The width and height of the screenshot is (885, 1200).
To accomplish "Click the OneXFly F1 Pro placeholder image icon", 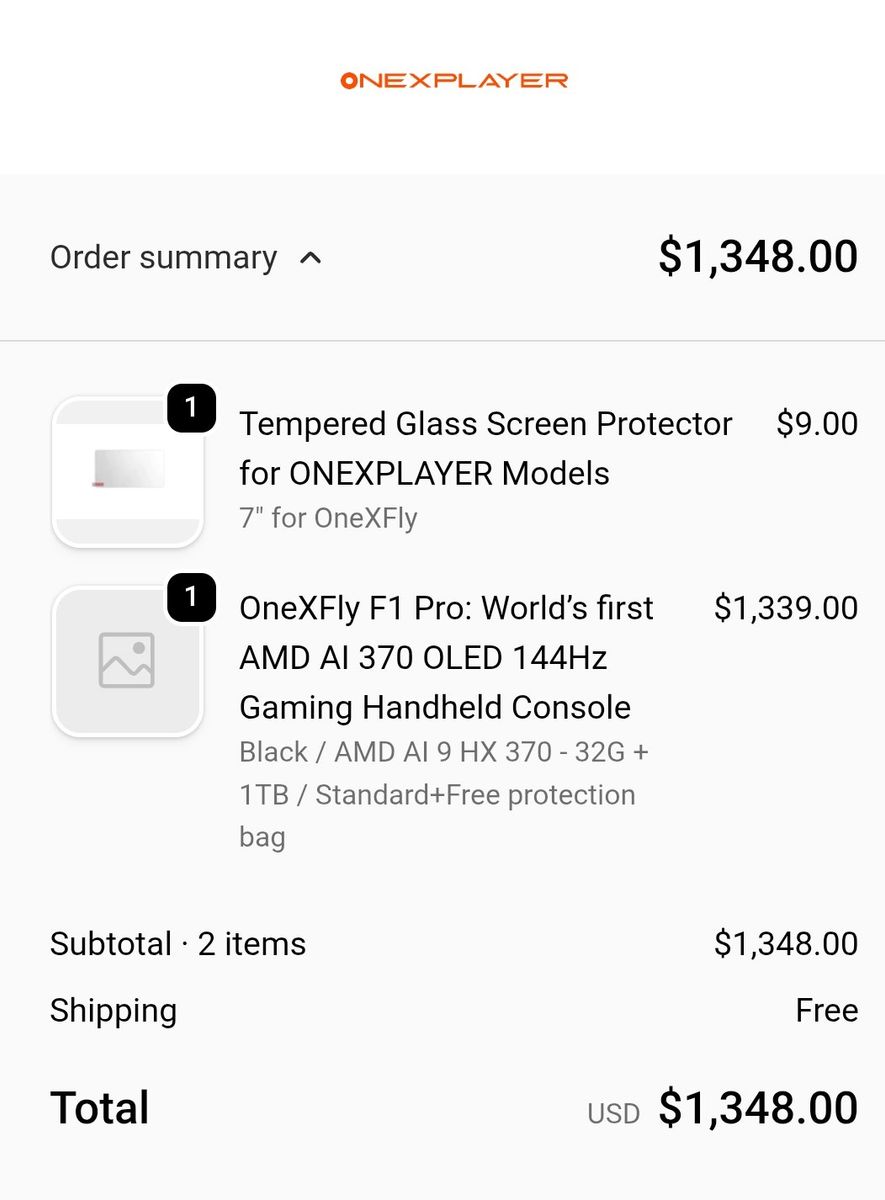I will pos(127,660).
